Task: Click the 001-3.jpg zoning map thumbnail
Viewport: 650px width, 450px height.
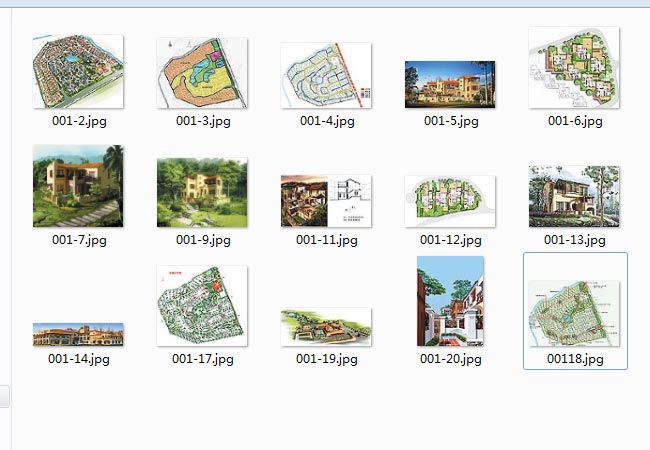Action: (202, 73)
